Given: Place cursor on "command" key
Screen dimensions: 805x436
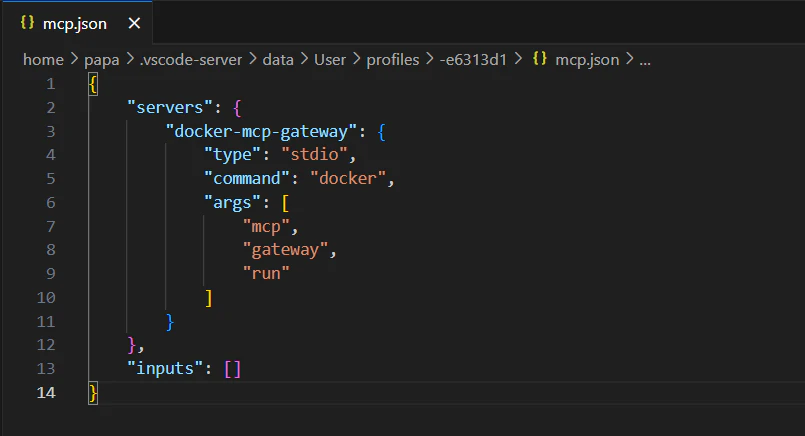Looking at the screenshot, I should click(x=247, y=178).
